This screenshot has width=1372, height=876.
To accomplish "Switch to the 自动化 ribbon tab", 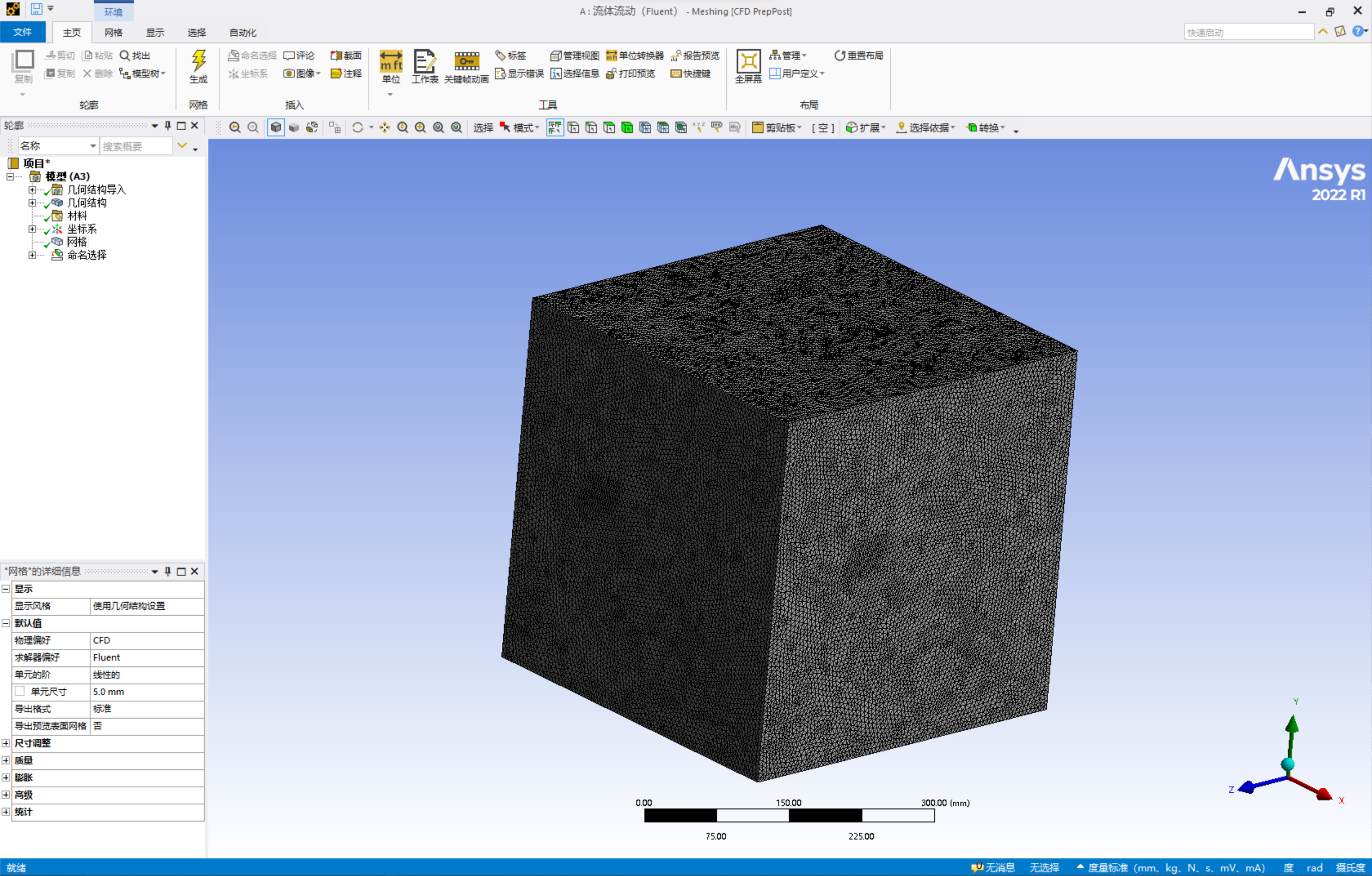I will [x=243, y=33].
